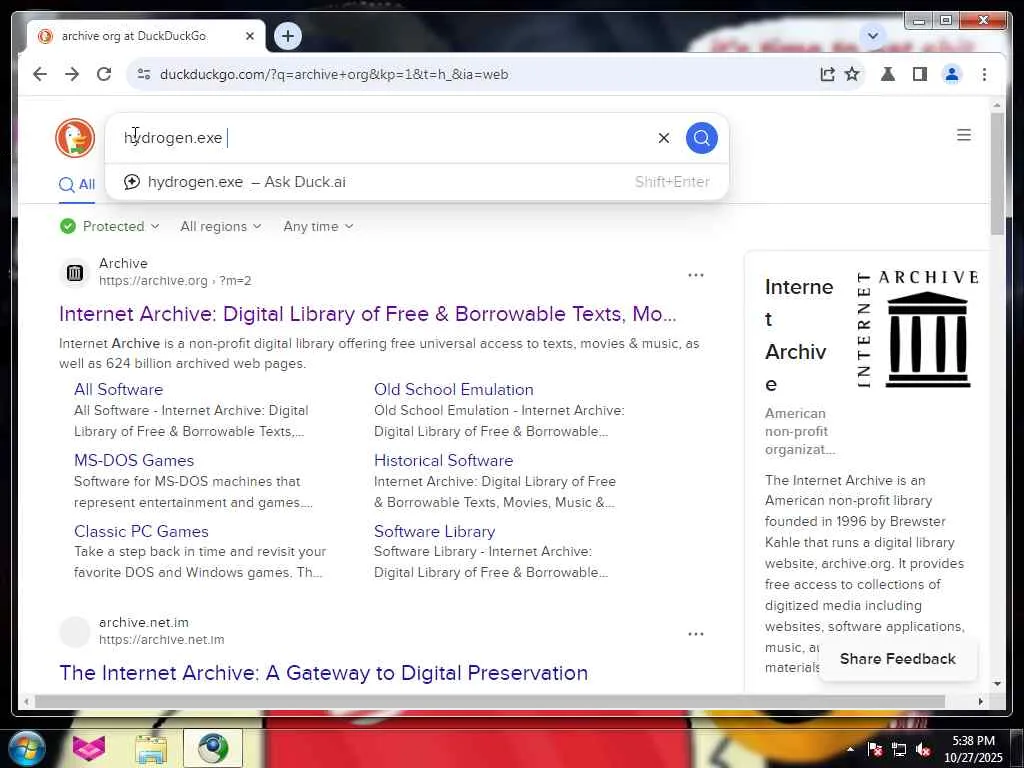Go forward in browser history
1024x768 pixels.
pos(72,74)
